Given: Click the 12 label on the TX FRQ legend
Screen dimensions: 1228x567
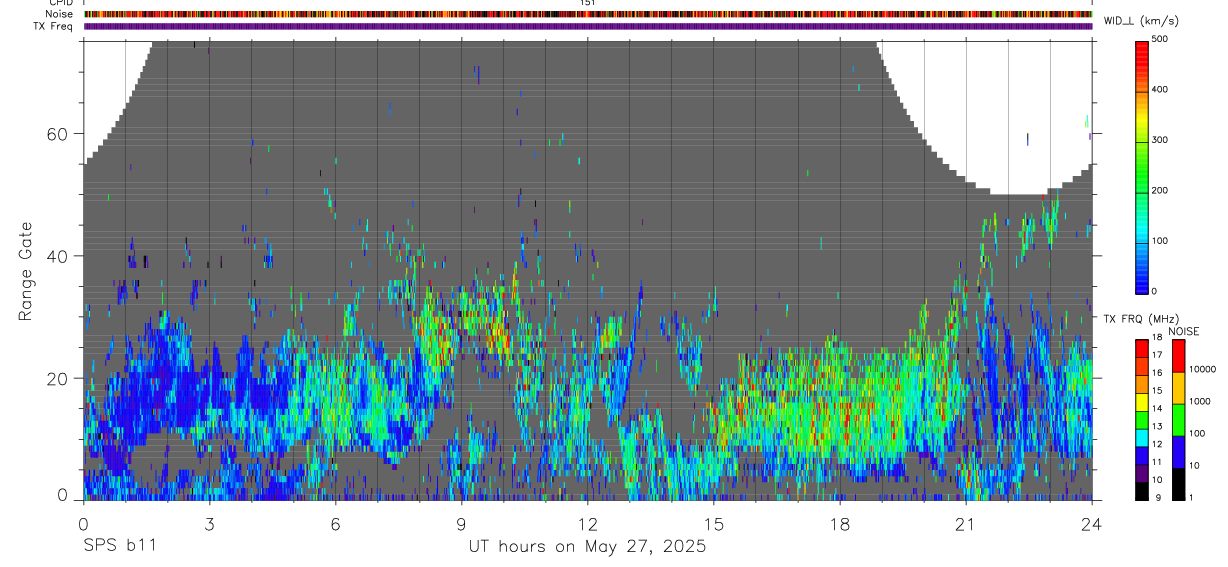Looking at the screenshot, I should point(1158,444).
